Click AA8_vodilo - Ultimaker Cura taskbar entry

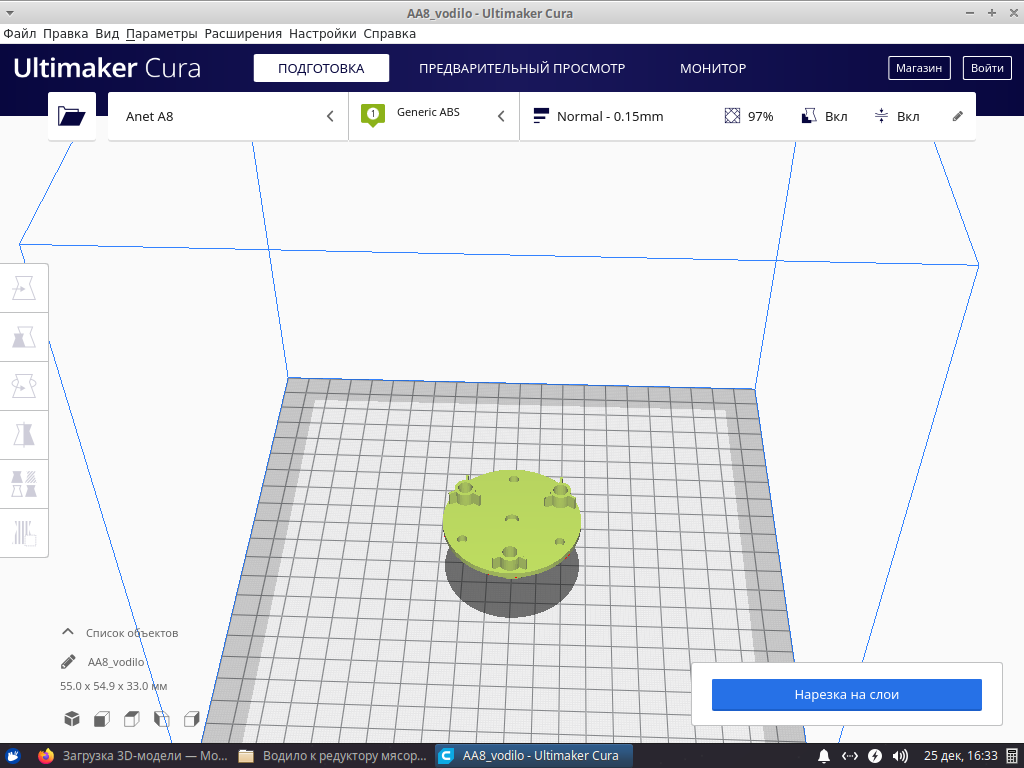coord(533,756)
